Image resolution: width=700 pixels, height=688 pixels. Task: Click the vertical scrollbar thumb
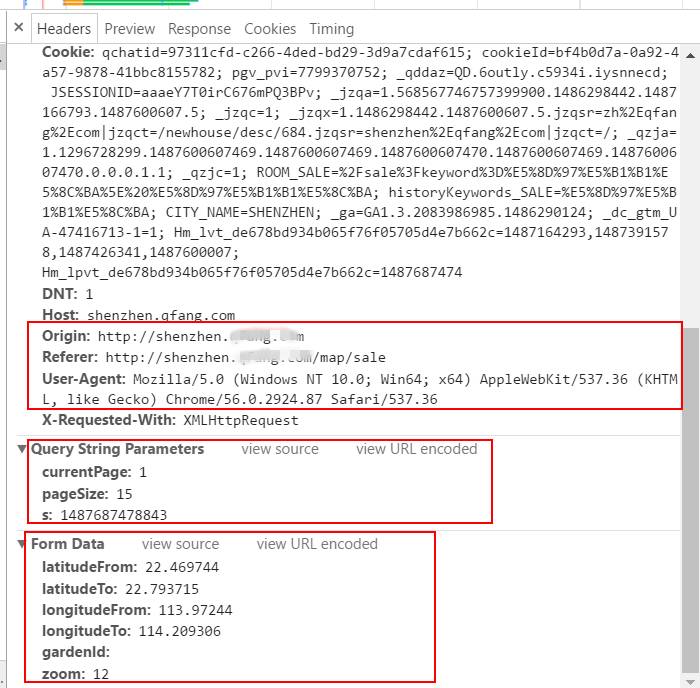point(690,500)
